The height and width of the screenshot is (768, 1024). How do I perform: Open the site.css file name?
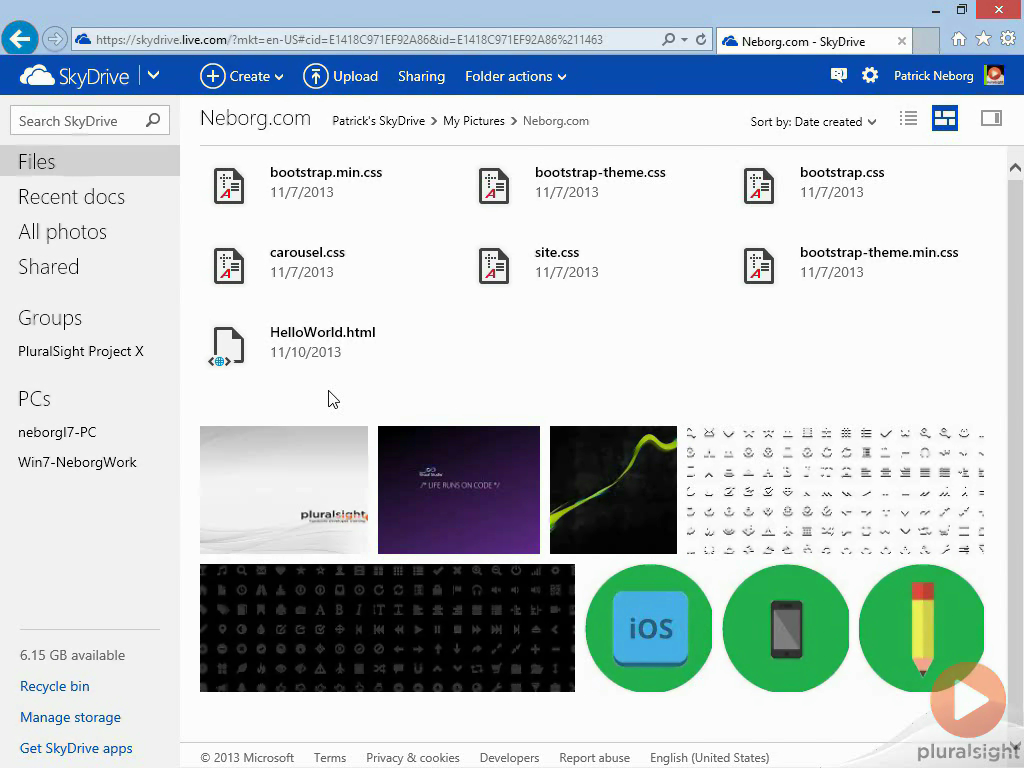[x=556, y=253]
